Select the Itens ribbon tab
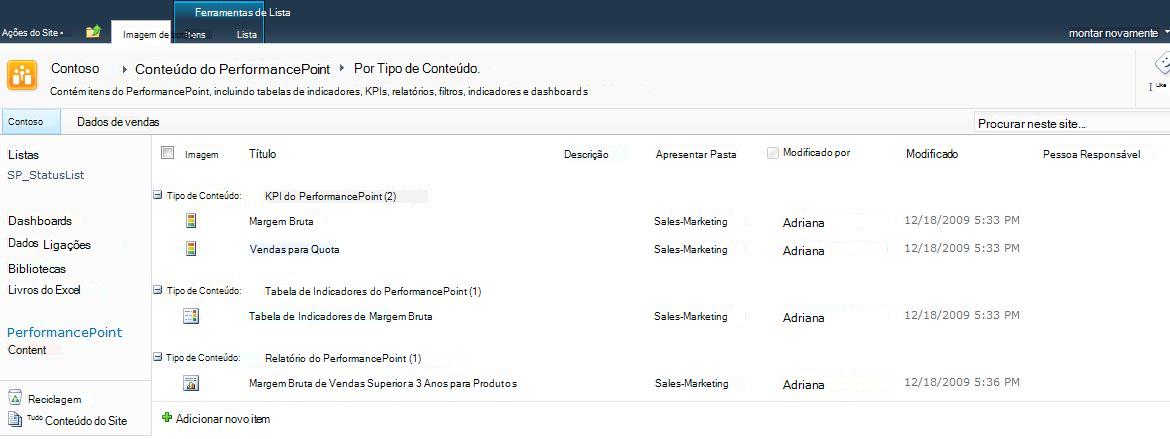 (x=195, y=34)
